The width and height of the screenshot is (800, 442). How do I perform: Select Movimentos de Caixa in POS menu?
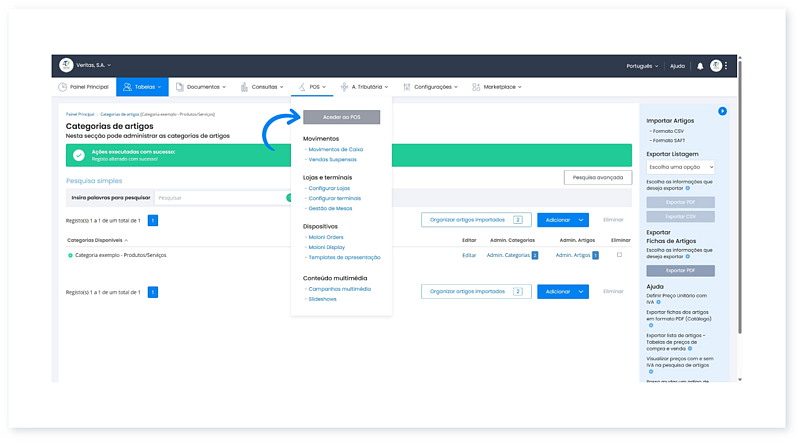pos(335,149)
